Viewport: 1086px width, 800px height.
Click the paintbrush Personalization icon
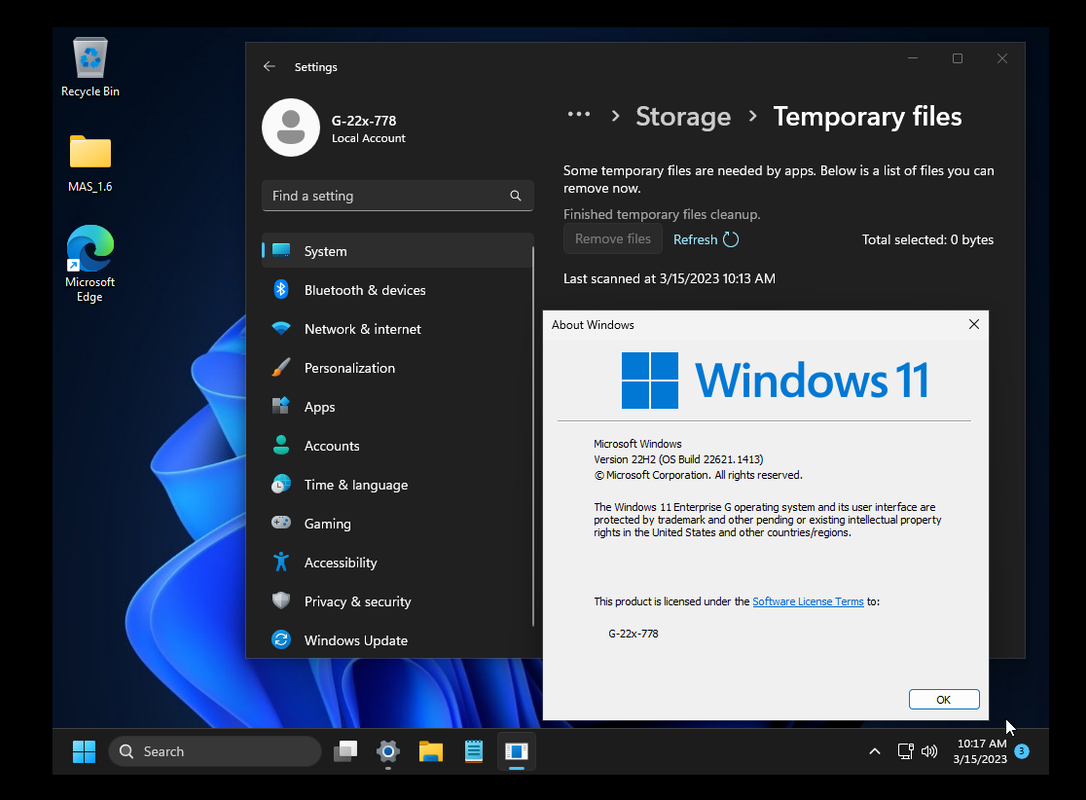coord(281,367)
